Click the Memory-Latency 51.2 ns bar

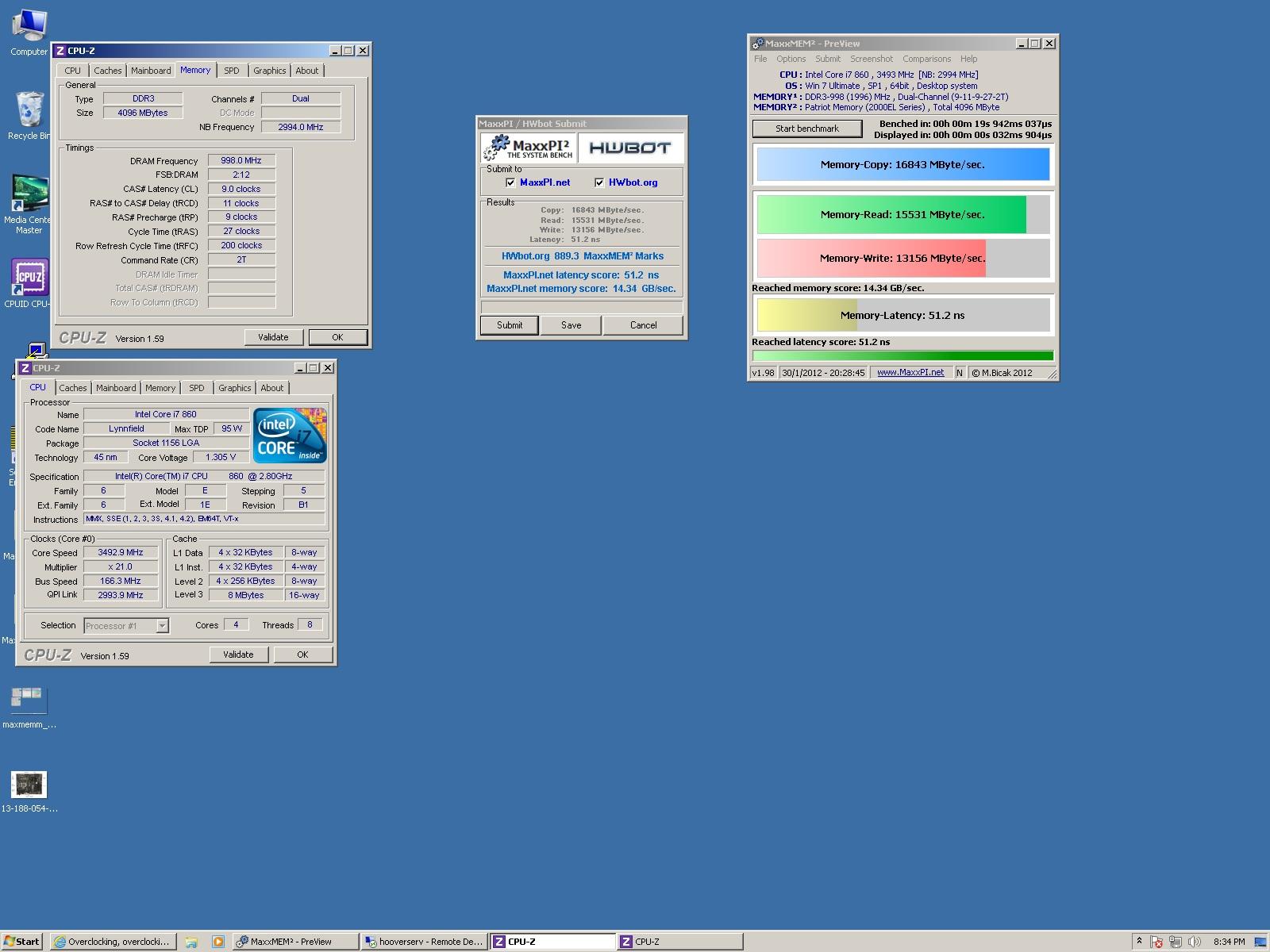(x=903, y=316)
